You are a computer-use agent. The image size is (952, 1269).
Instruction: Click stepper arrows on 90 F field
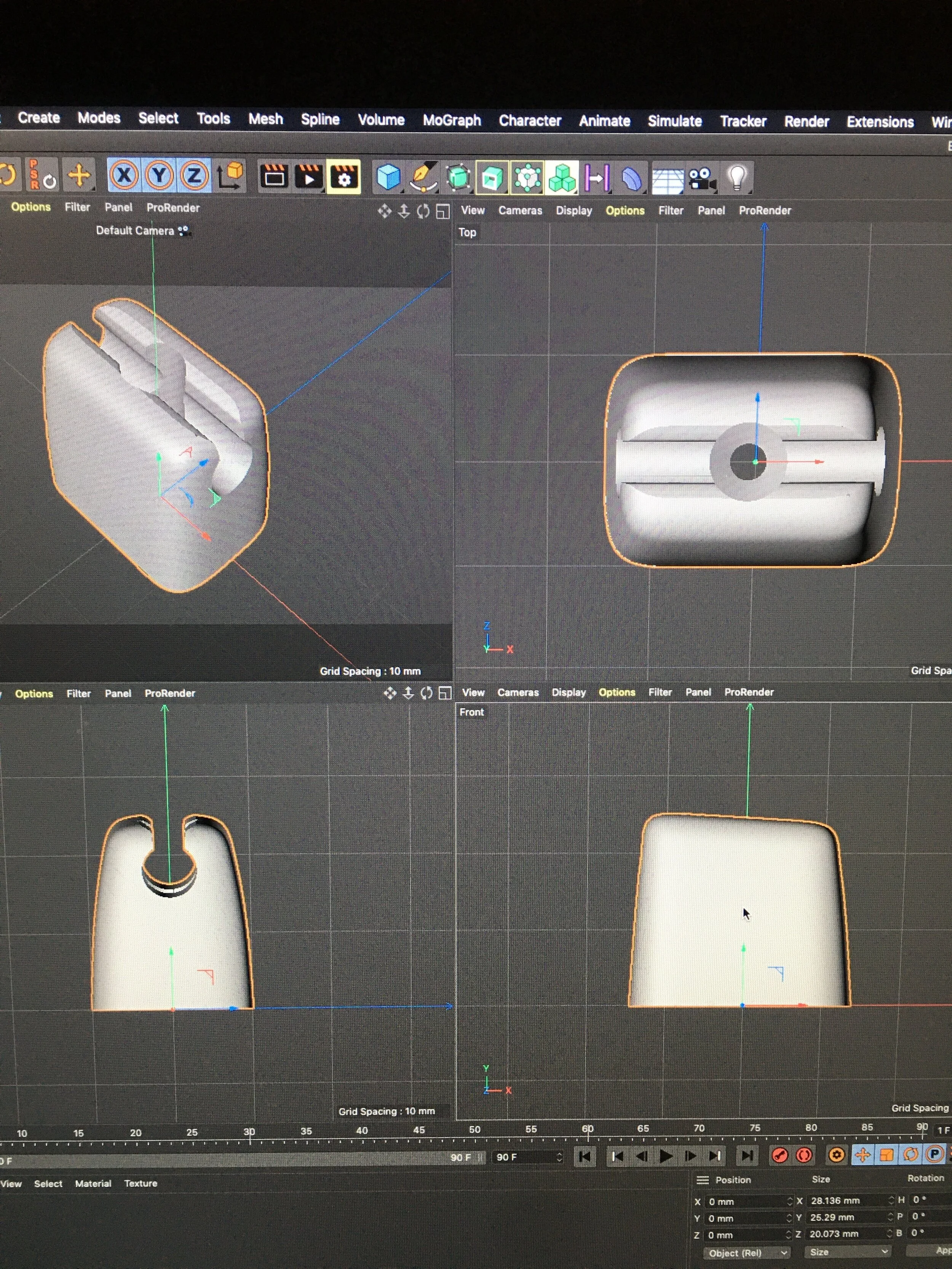pos(559,1157)
